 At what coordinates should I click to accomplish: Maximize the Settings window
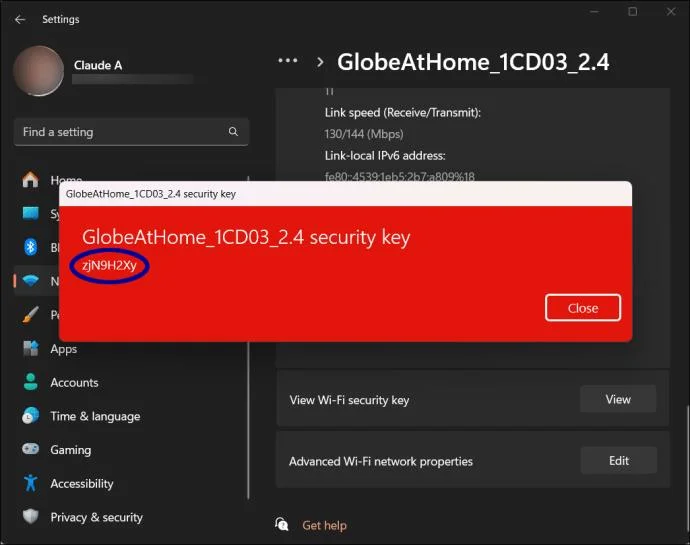click(x=632, y=12)
